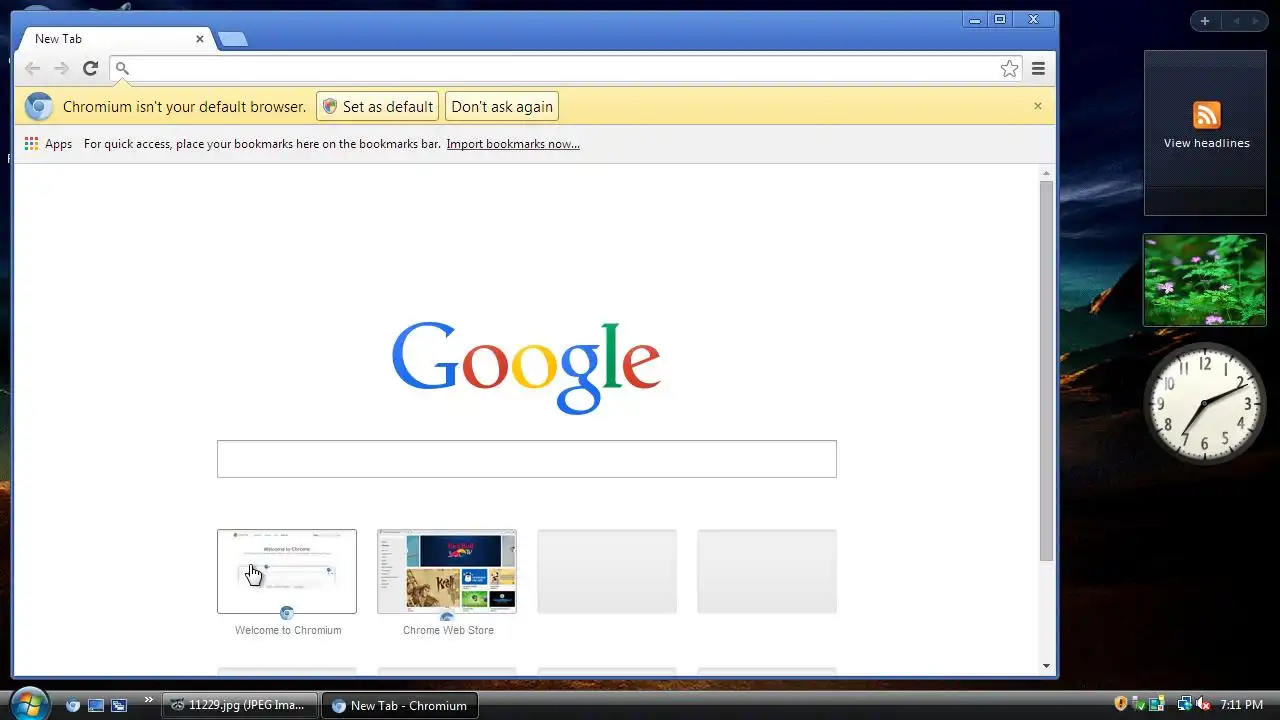This screenshot has width=1280, height=720.
Task: Open the Chromium hamburger menu
Action: (1038, 68)
